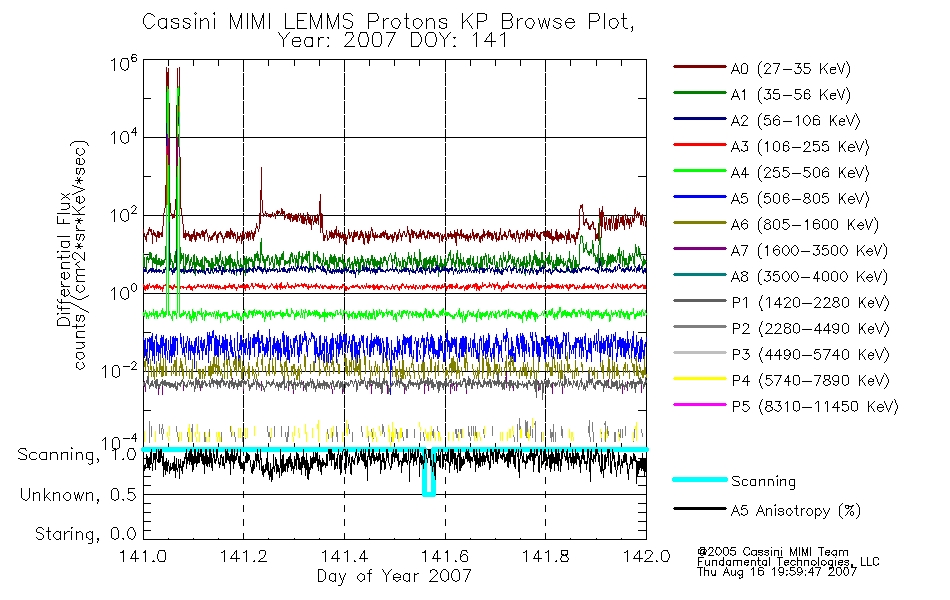Viewport: 950px width, 600px height.
Task: Click the A5 Anisotropy (%) legend text
Action: click(x=796, y=511)
